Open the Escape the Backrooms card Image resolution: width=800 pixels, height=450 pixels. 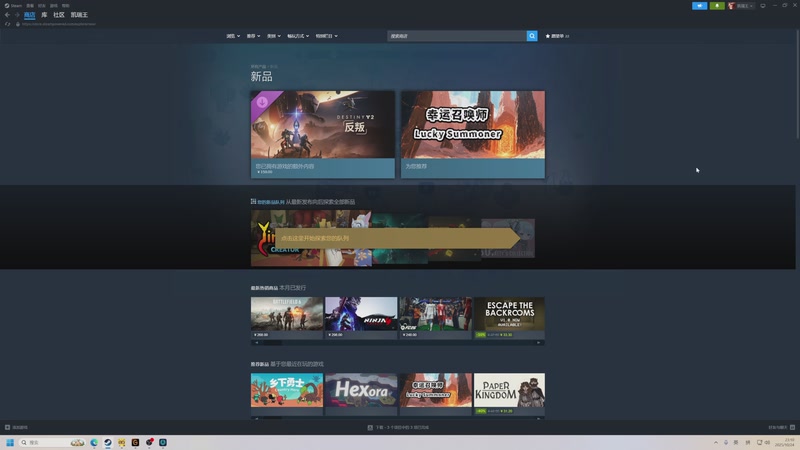509,318
